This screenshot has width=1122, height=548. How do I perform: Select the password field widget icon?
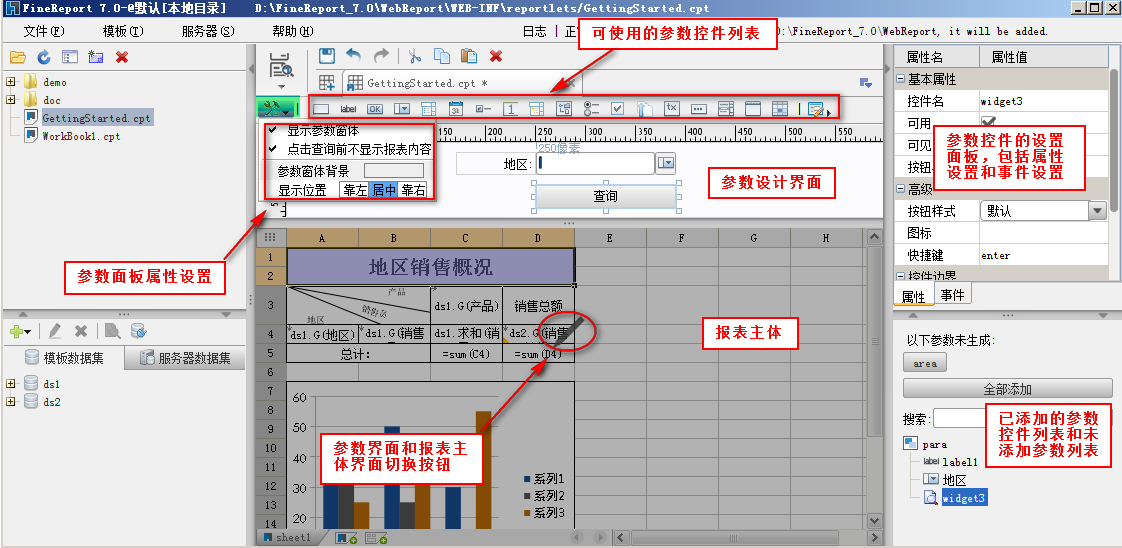[699, 109]
